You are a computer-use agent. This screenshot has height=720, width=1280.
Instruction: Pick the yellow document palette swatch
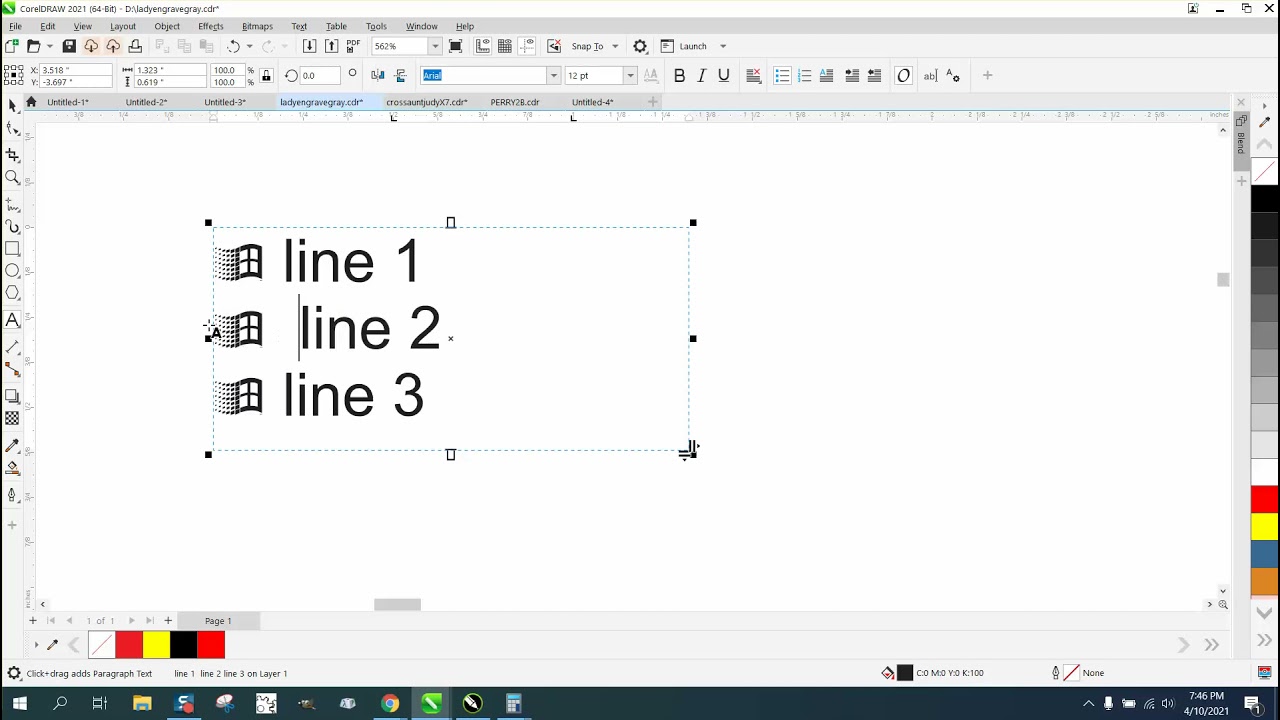[156, 645]
